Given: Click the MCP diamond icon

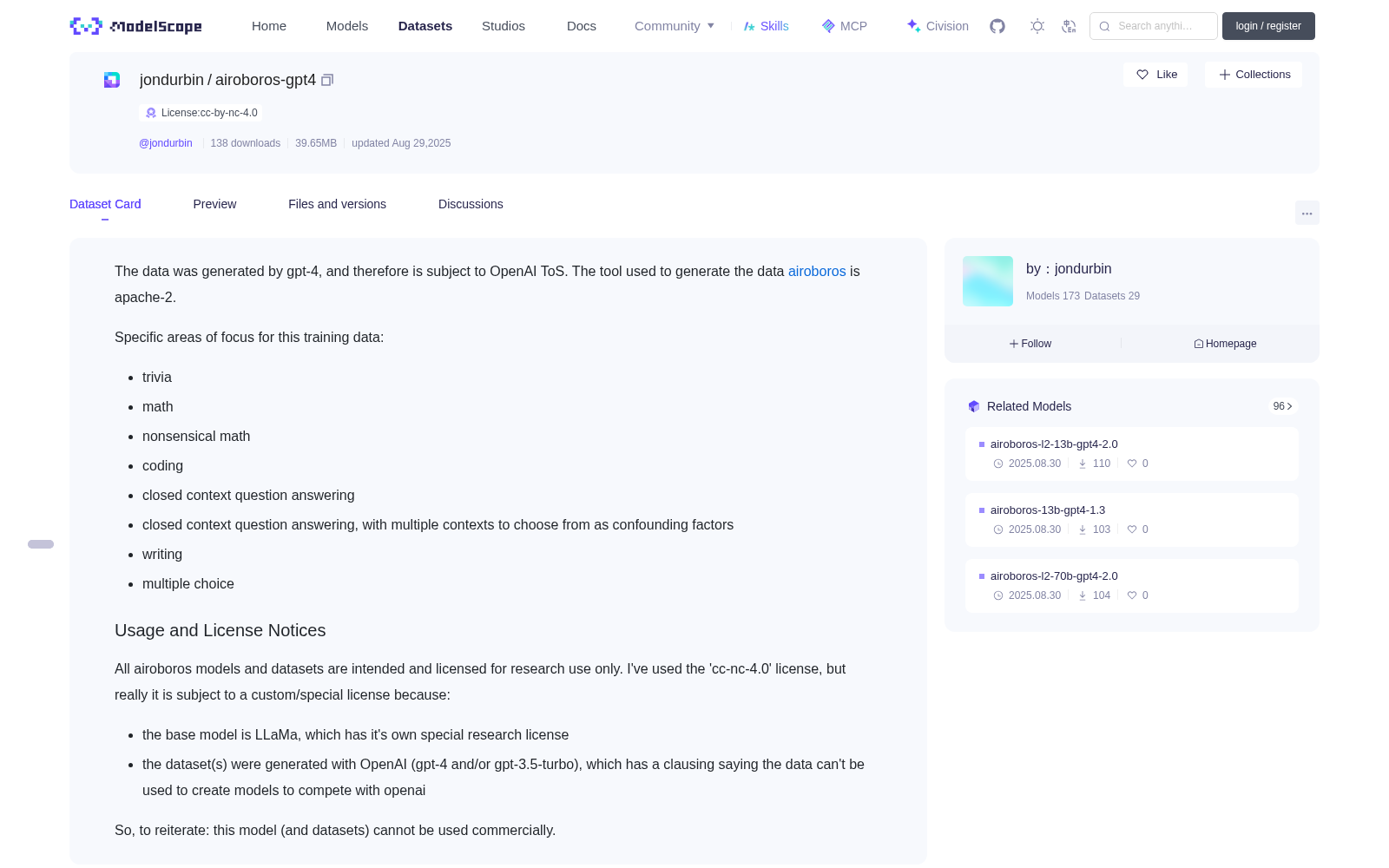Looking at the screenshot, I should tap(828, 26).
